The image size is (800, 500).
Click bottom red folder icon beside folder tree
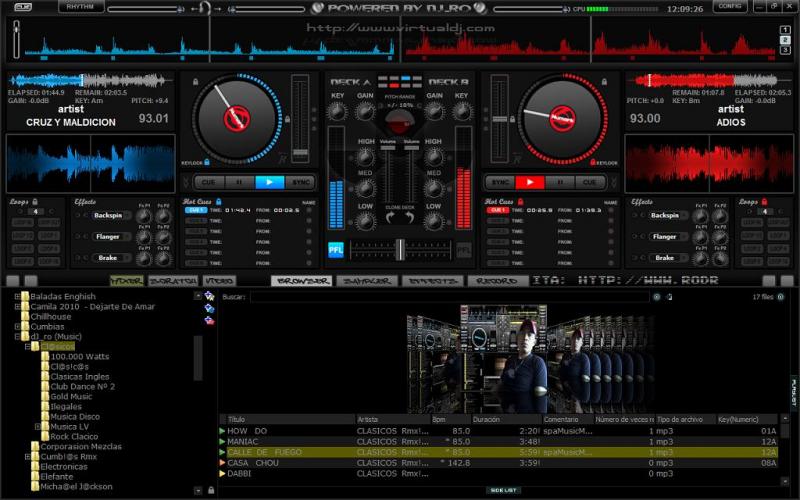pyautogui.click(x=209, y=320)
